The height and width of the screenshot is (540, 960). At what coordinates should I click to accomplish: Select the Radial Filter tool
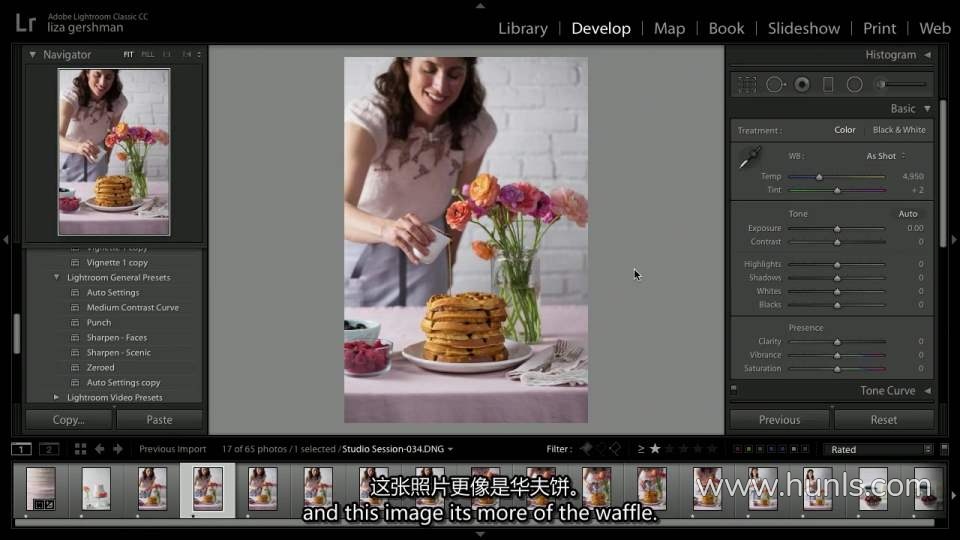click(x=854, y=85)
